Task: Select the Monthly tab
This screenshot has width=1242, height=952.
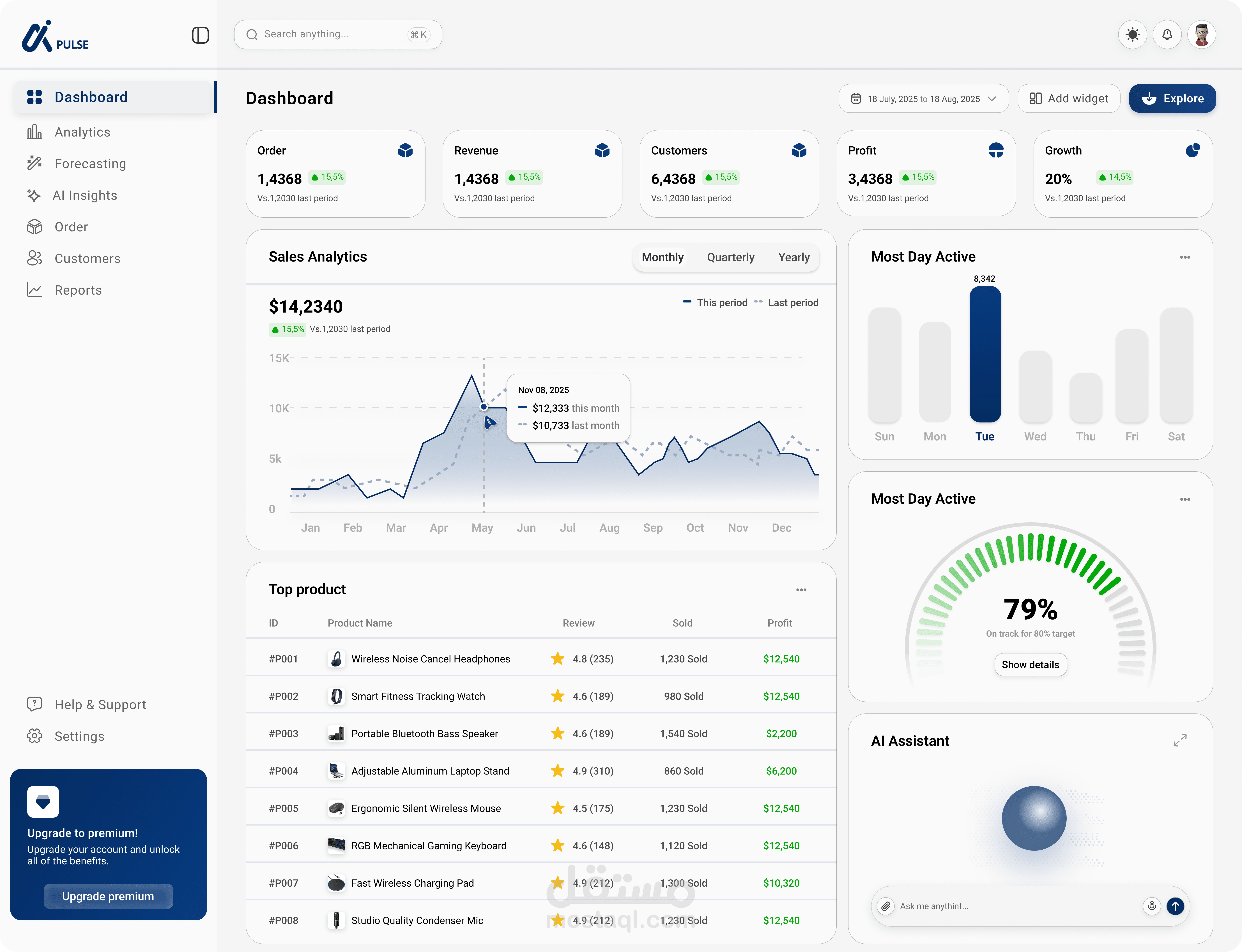Action: coord(663,257)
